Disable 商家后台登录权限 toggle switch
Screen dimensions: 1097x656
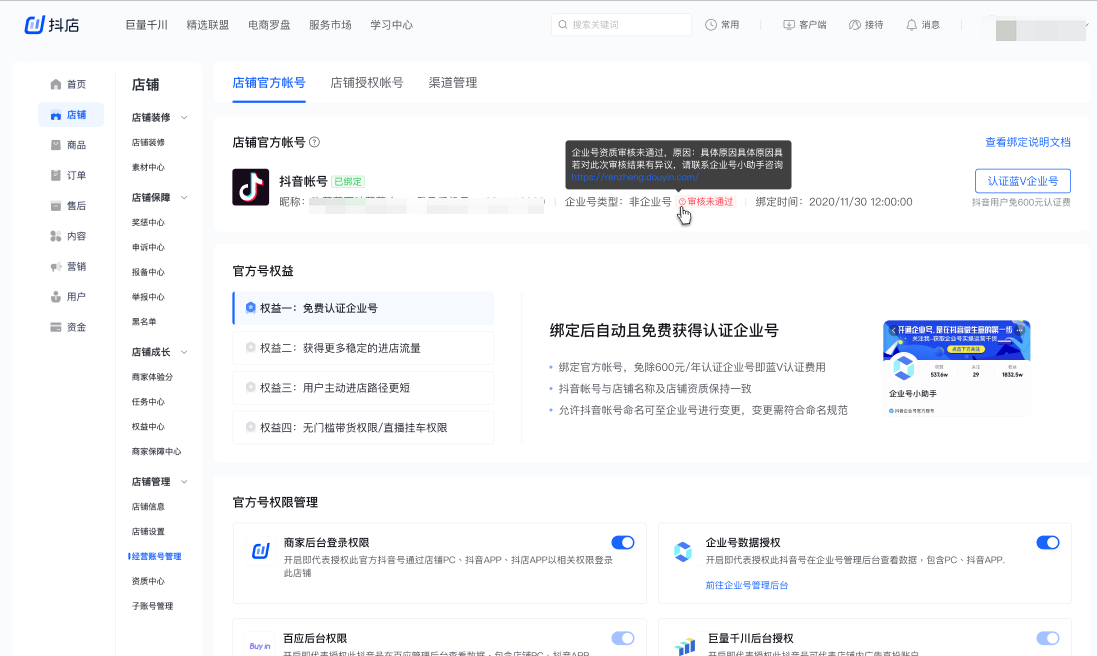coord(622,542)
